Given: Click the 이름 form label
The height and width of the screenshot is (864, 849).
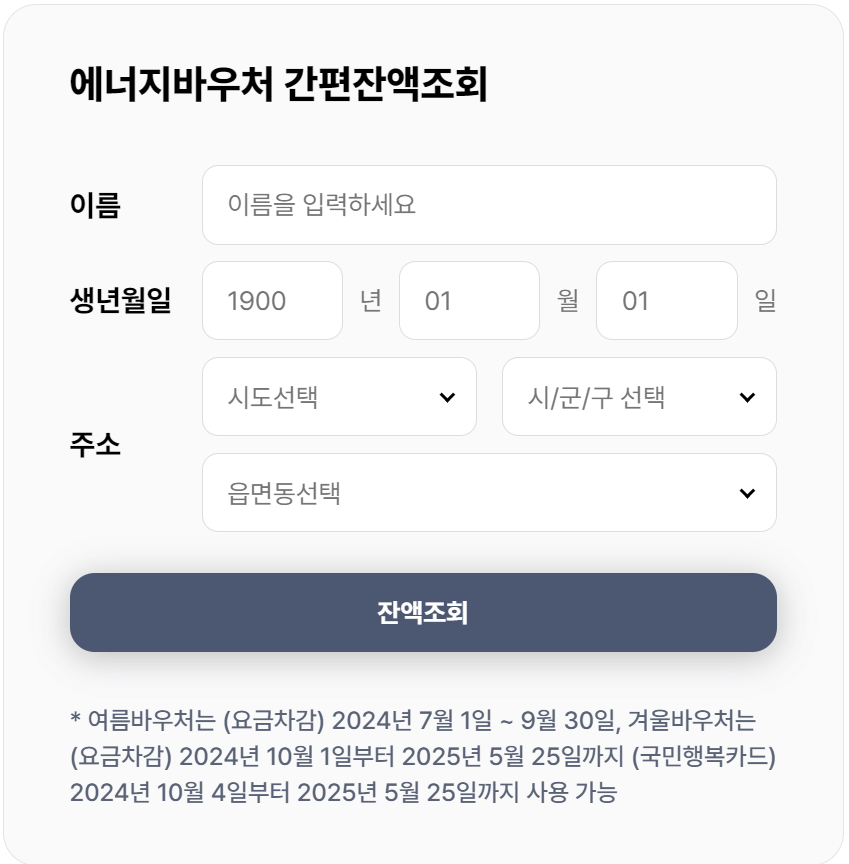Looking at the screenshot, I should coord(93,205).
